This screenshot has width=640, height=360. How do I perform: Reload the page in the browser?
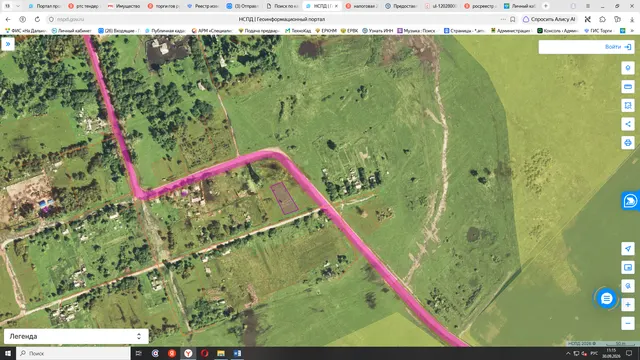point(37,19)
